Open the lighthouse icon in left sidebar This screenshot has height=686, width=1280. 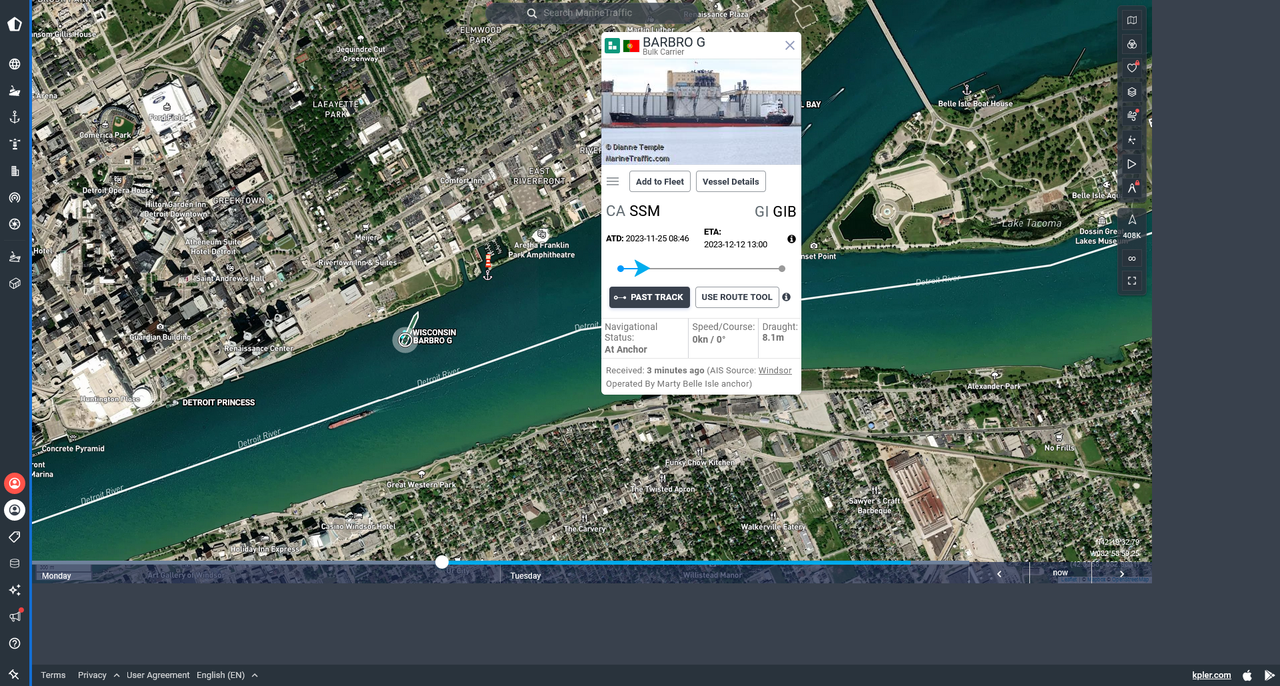pos(15,144)
